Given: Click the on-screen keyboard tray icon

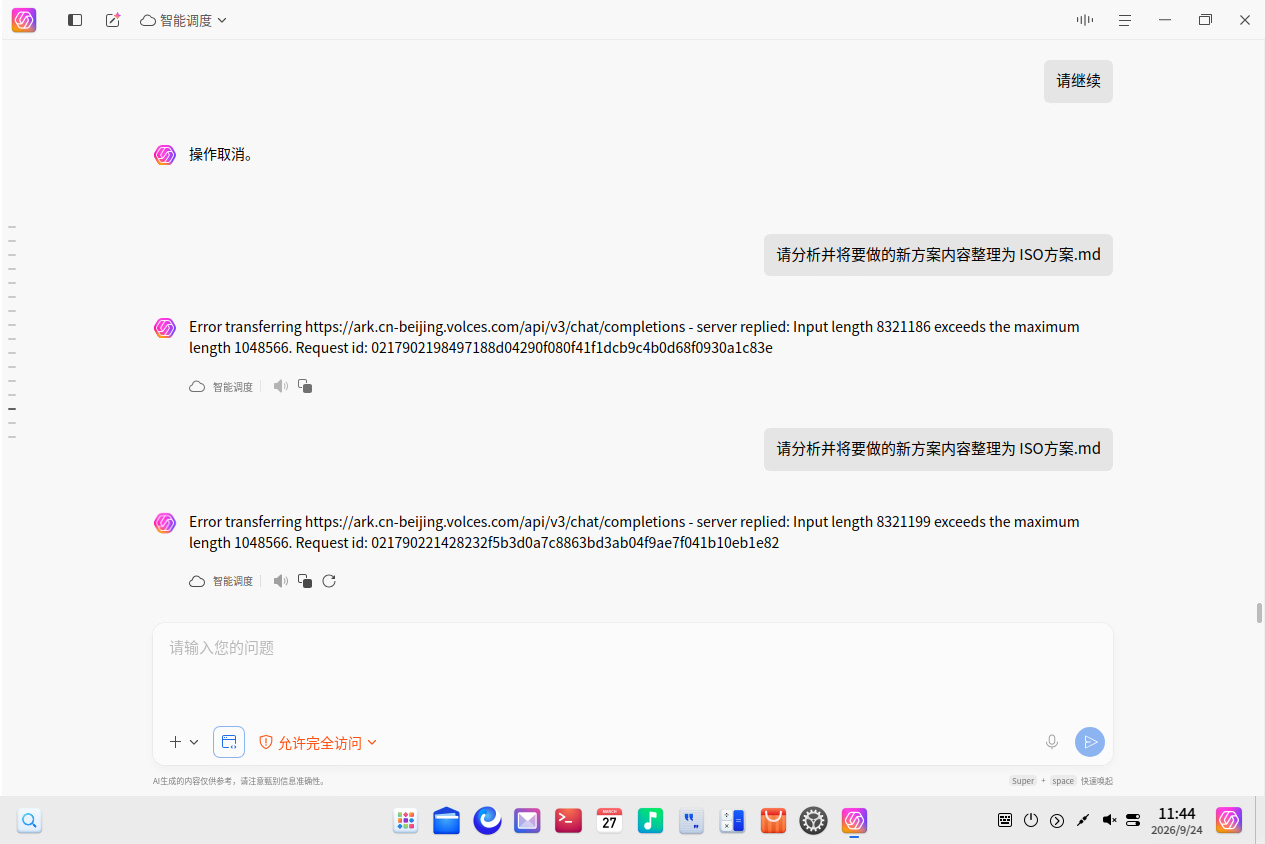Looking at the screenshot, I should click(x=1005, y=820).
